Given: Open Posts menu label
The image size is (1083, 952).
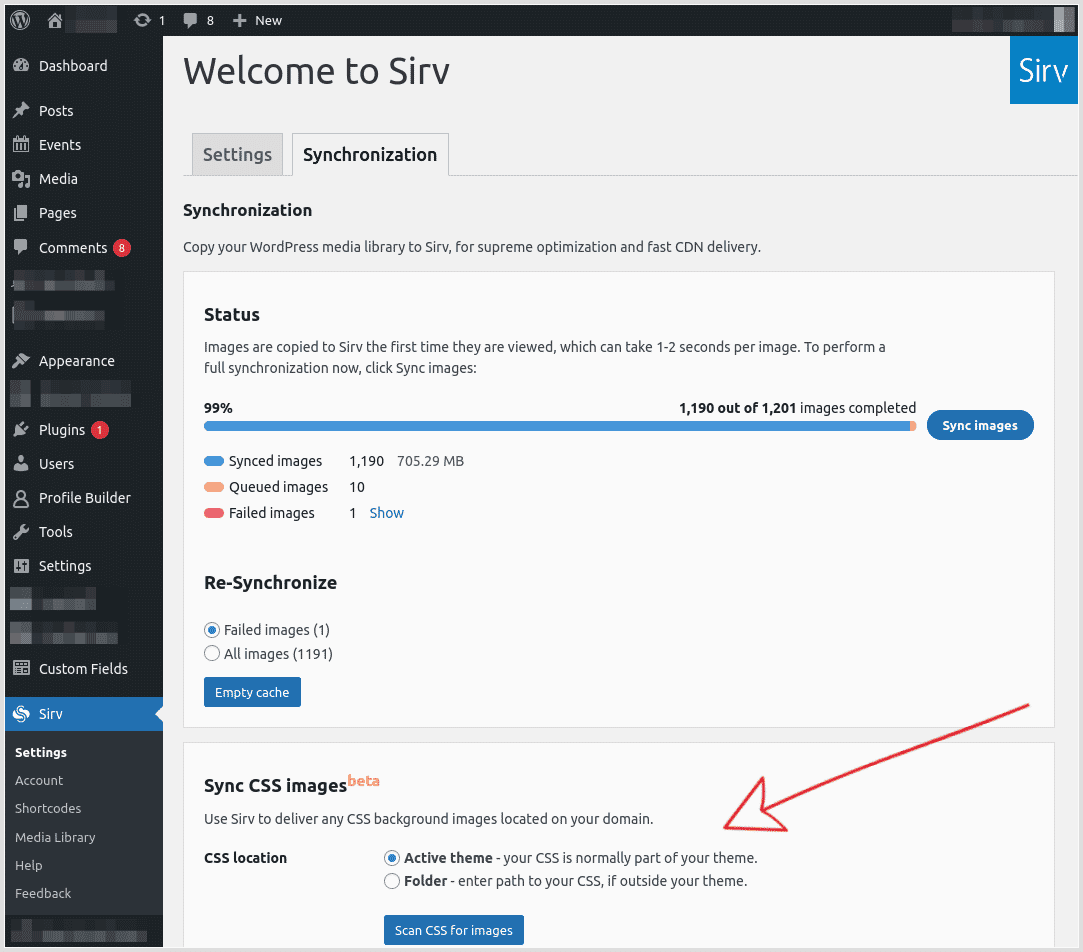Looking at the screenshot, I should tap(56, 111).
